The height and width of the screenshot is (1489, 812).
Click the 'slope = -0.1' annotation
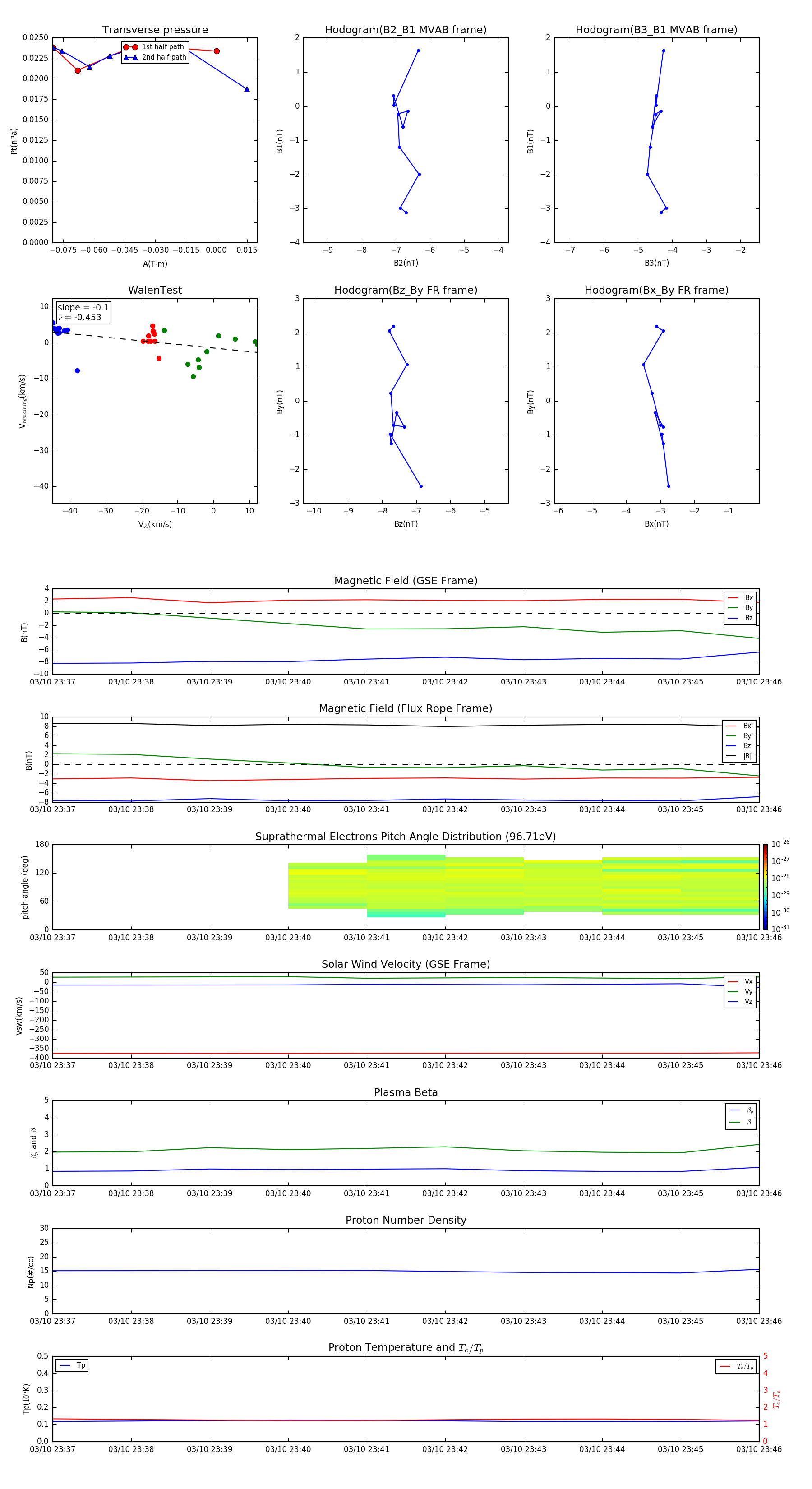pyautogui.click(x=83, y=308)
